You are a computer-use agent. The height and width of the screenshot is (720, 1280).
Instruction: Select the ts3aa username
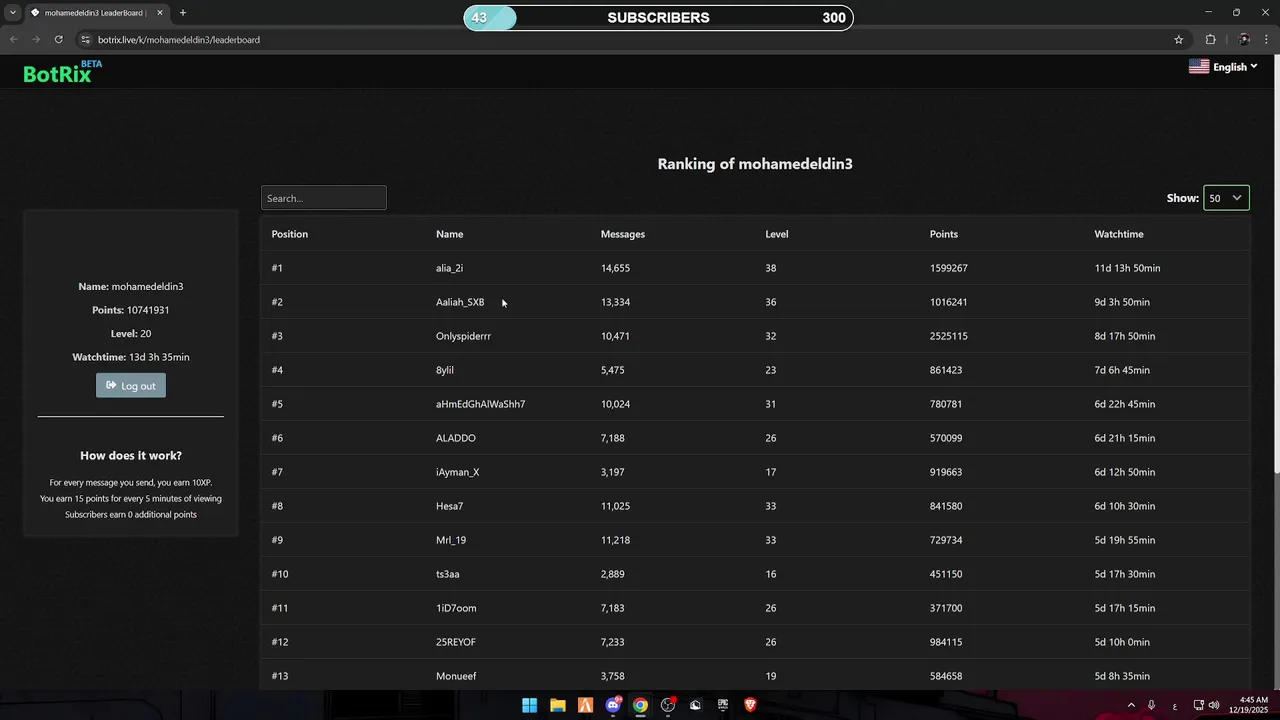[447, 574]
